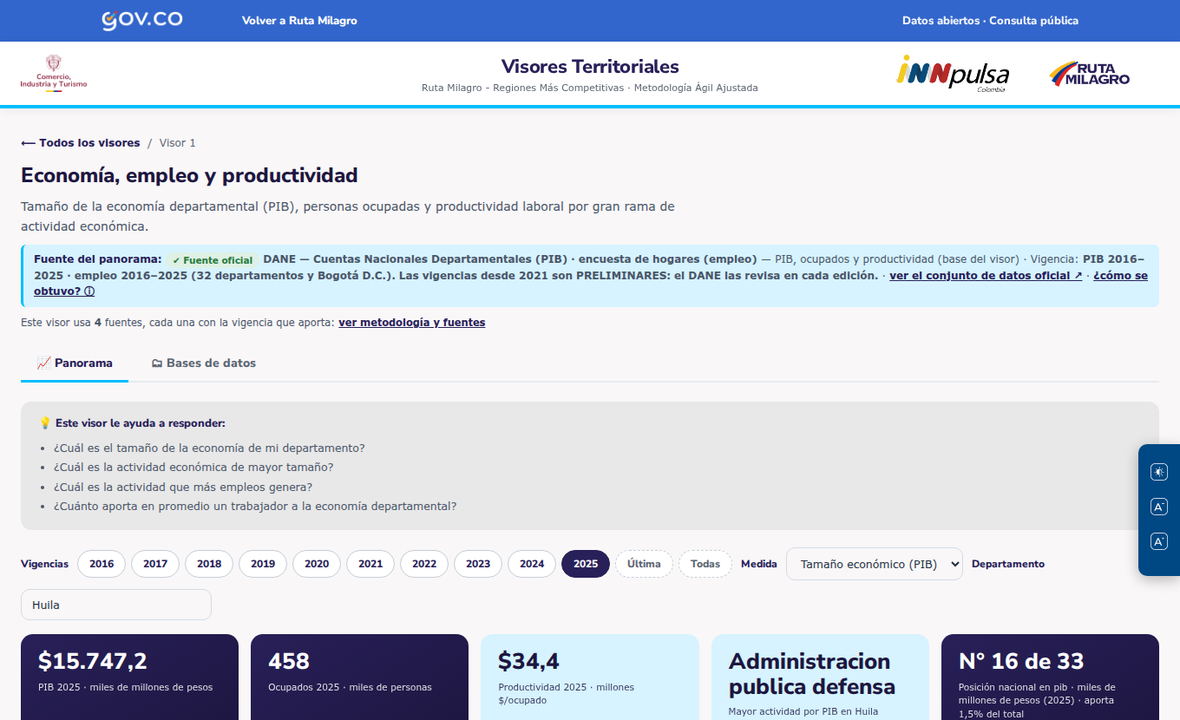Screen dimensions: 1180x720
Task: Click the Visores Territoriales title
Action: pos(590,66)
